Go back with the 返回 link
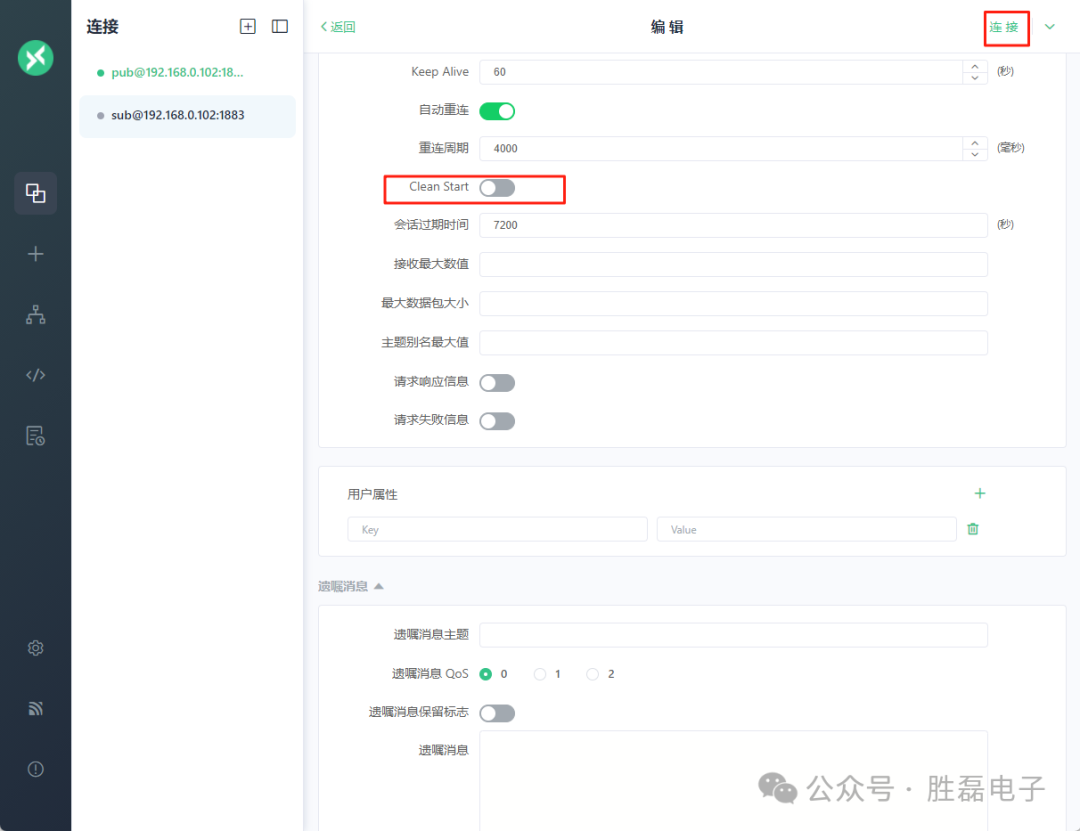The height and width of the screenshot is (831, 1080). pyautogui.click(x=338, y=27)
